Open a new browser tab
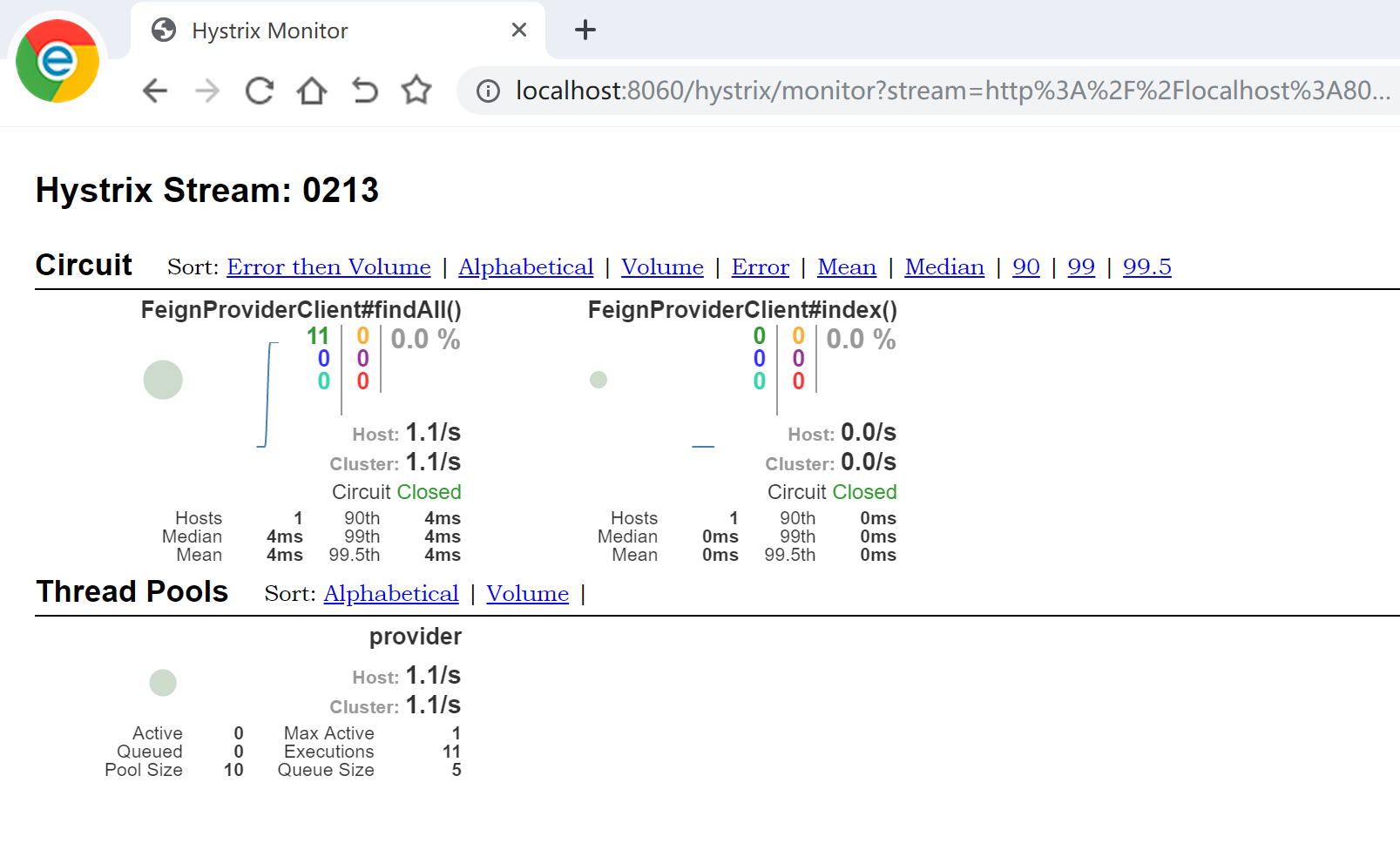The image size is (1400, 850). pyautogui.click(x=585, y=30)
